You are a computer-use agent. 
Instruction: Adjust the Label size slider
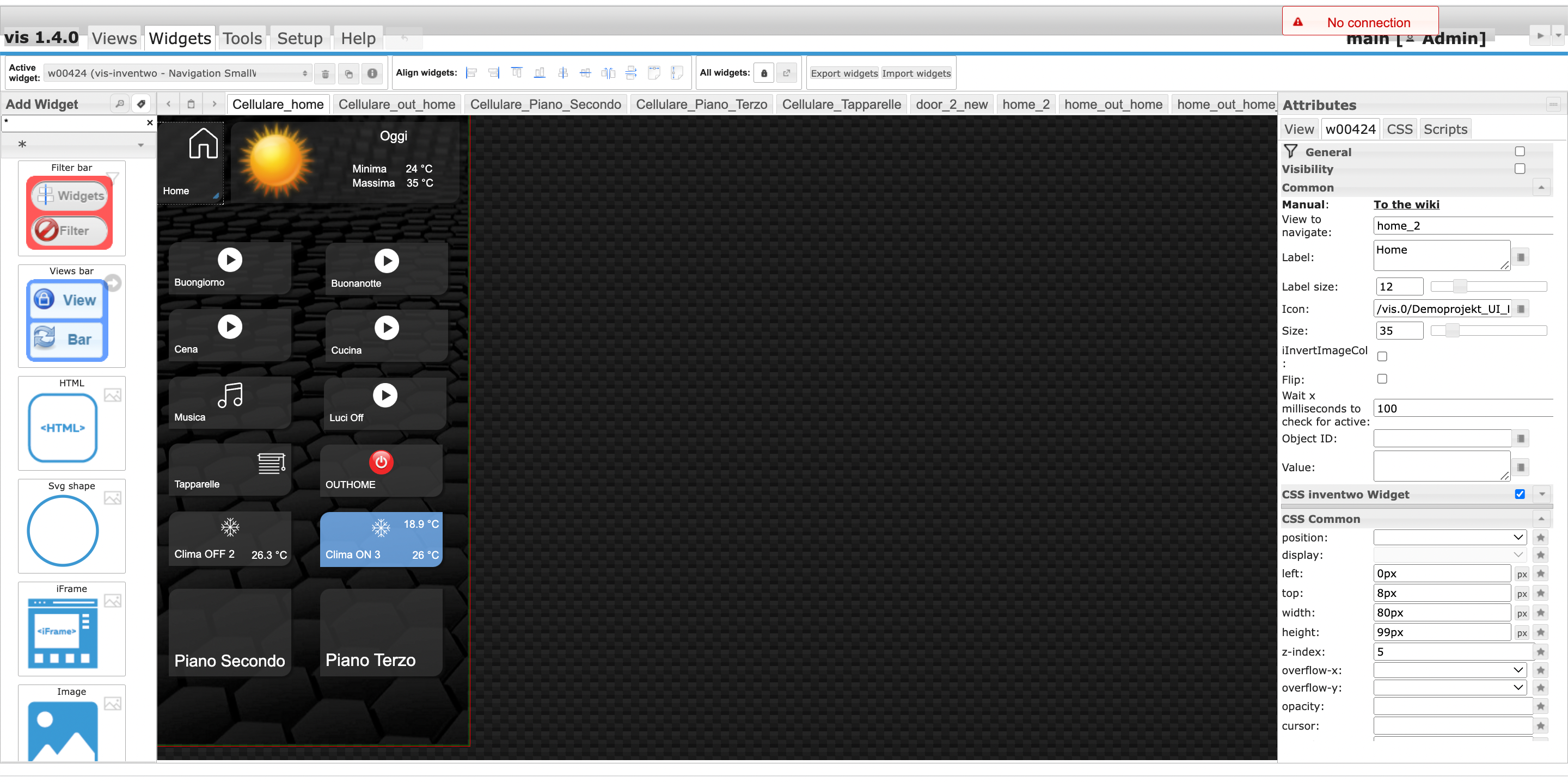pyautogui.click(x=1459, y=287)
